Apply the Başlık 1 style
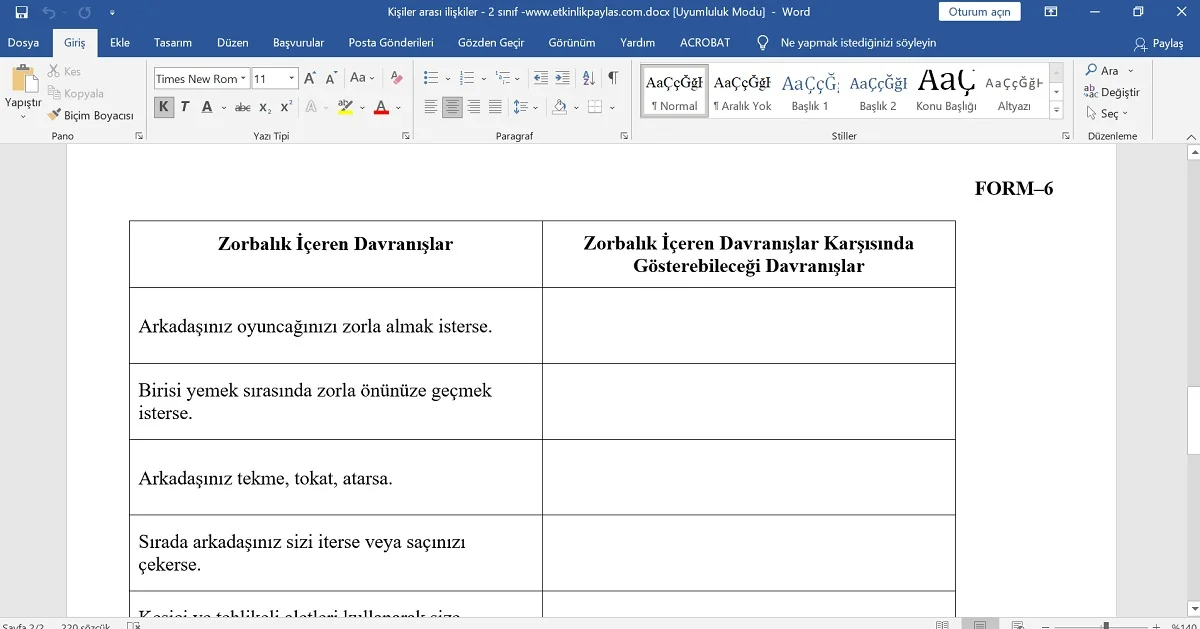1200x629 pixels. pos(810,92)
